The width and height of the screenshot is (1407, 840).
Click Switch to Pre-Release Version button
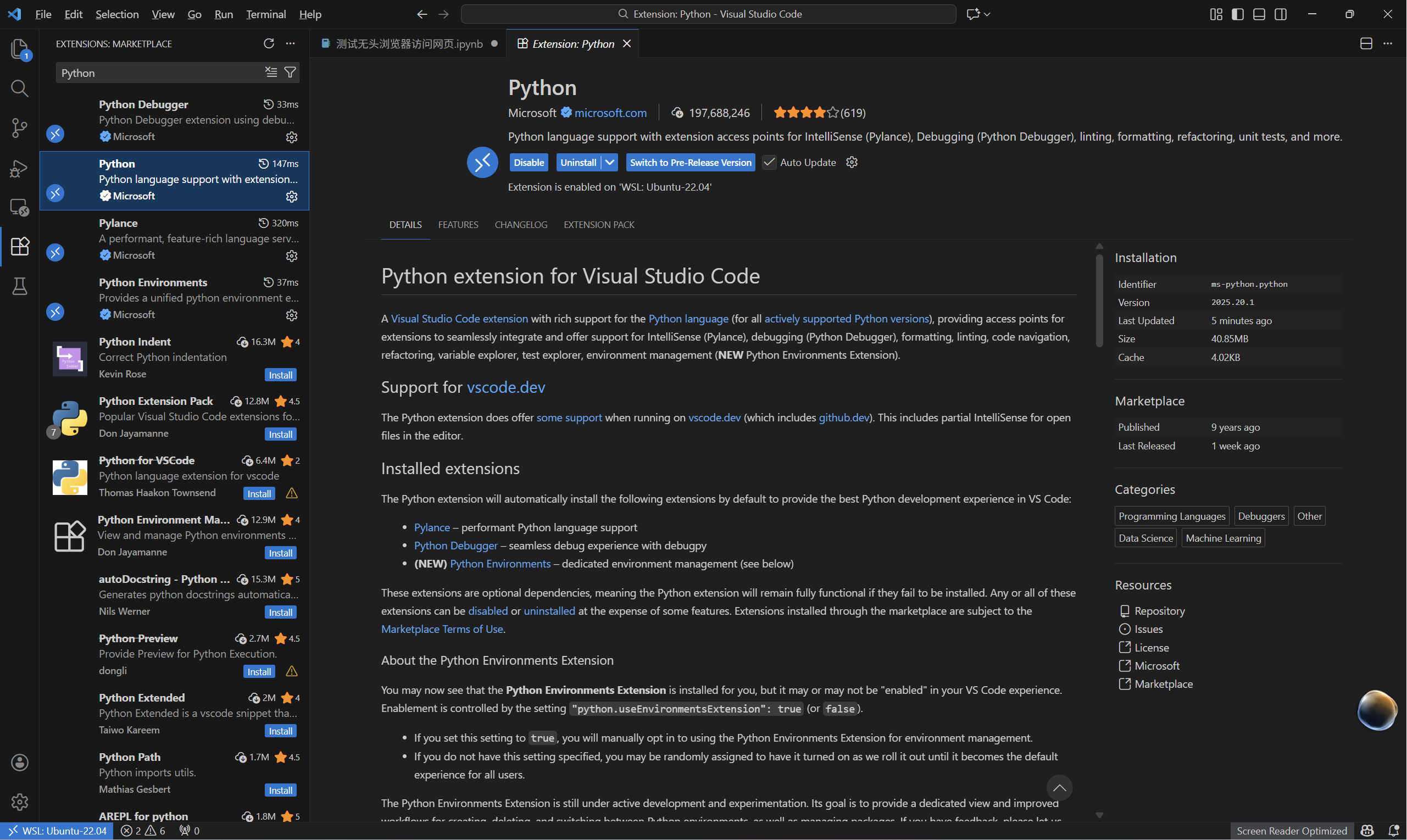point(691,163)
